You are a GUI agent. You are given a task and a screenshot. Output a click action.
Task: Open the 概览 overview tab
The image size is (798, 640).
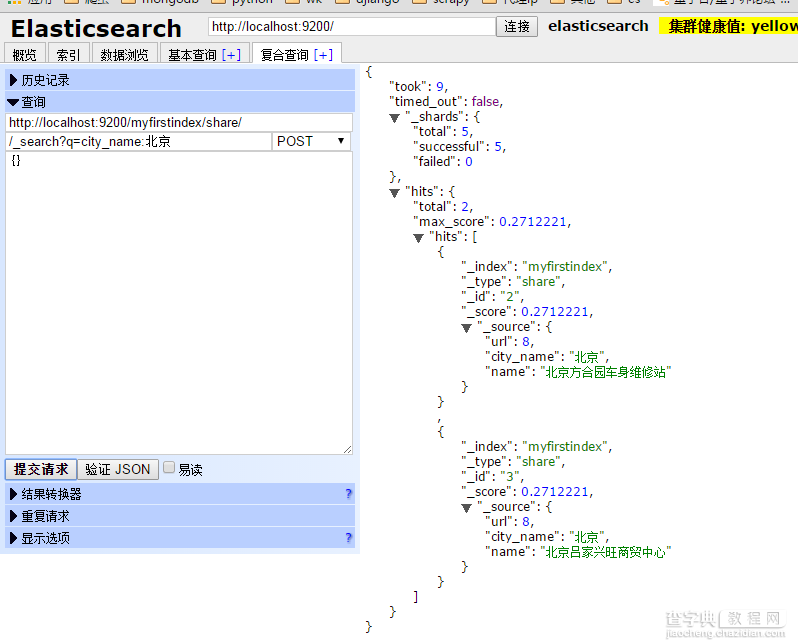(x=24, y=54)
